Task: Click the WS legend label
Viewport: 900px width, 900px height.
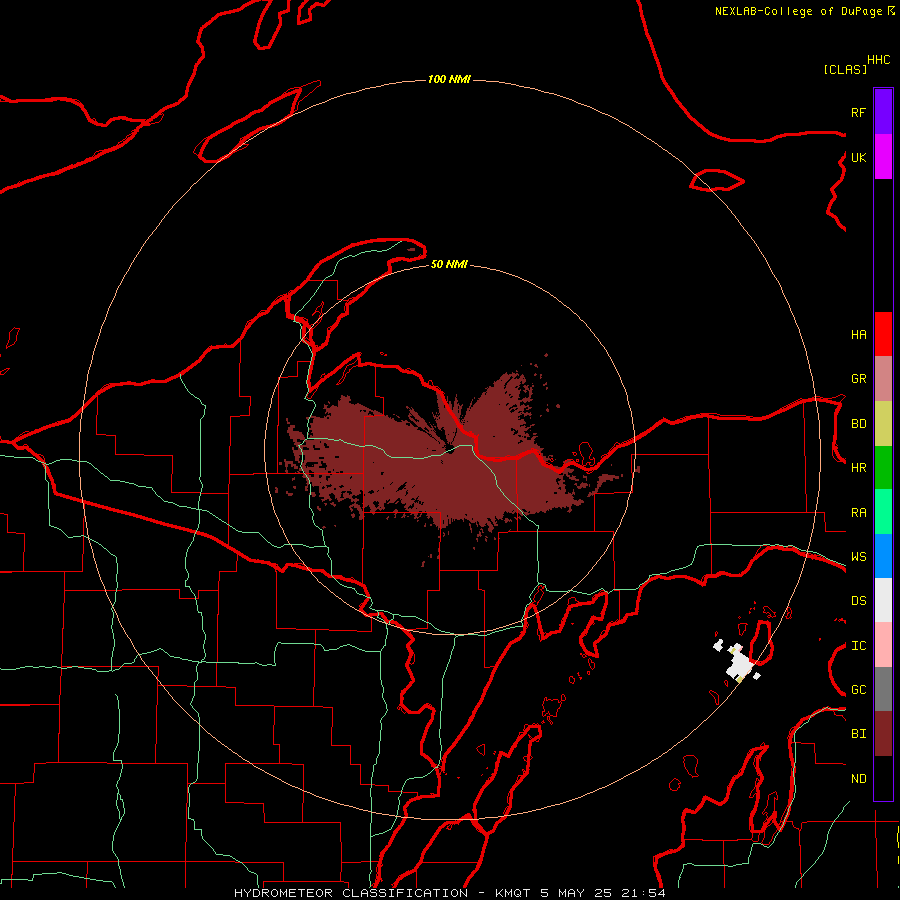Action: click(x=858, y=557)
